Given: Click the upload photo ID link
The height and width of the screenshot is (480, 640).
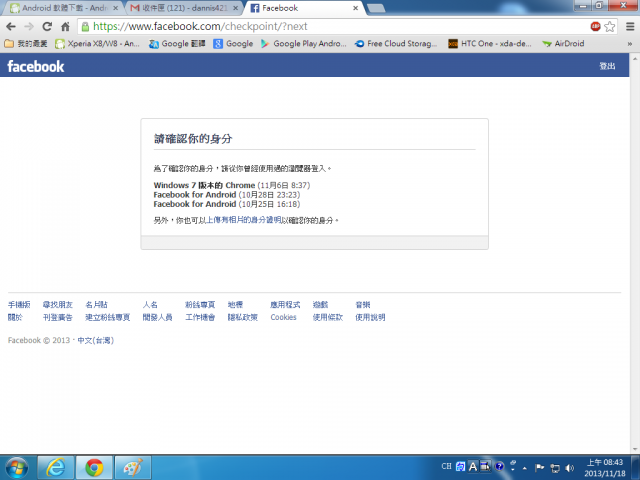Looking at the screenshot, I should coord(244,220).
